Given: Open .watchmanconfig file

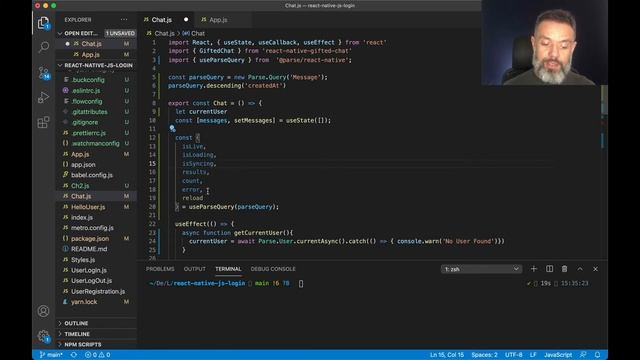Looking at the screenshot, I should tap(96, 143).
